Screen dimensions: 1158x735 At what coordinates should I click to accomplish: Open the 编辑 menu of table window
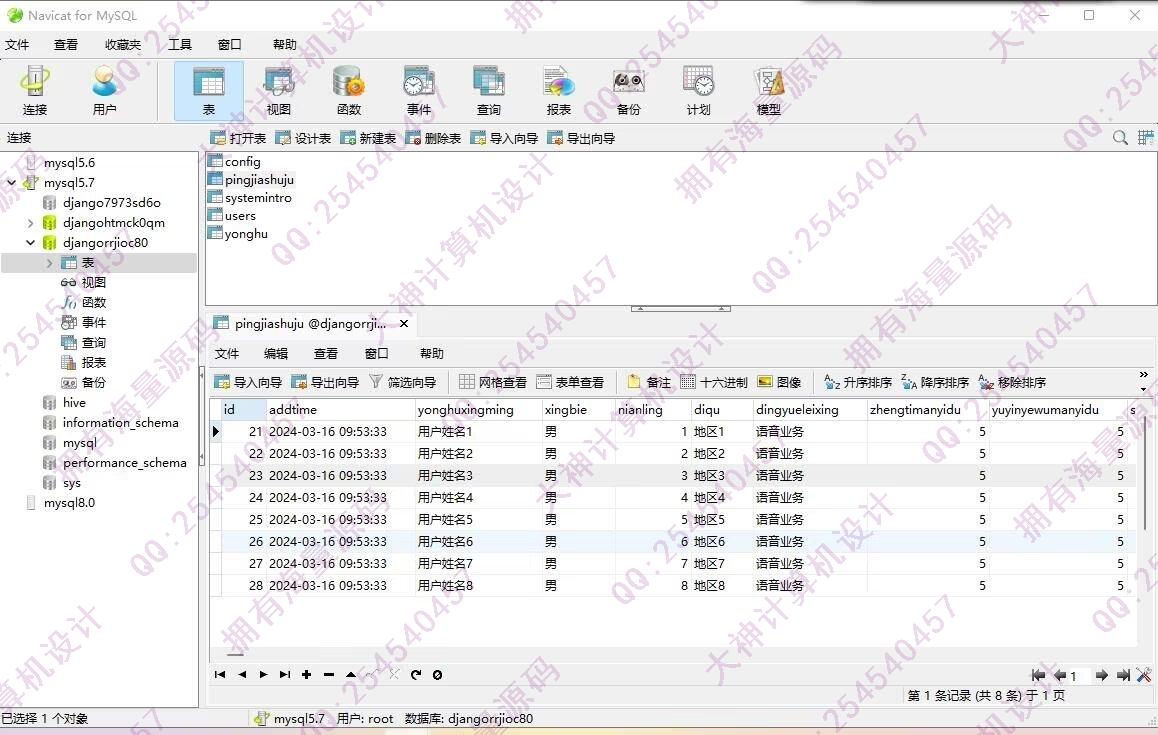pyautogui.click(x=275, y=353)
